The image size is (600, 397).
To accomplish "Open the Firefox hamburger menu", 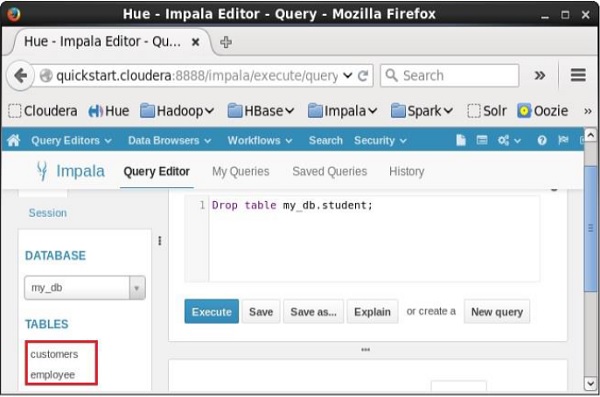I will click(578, 75).
